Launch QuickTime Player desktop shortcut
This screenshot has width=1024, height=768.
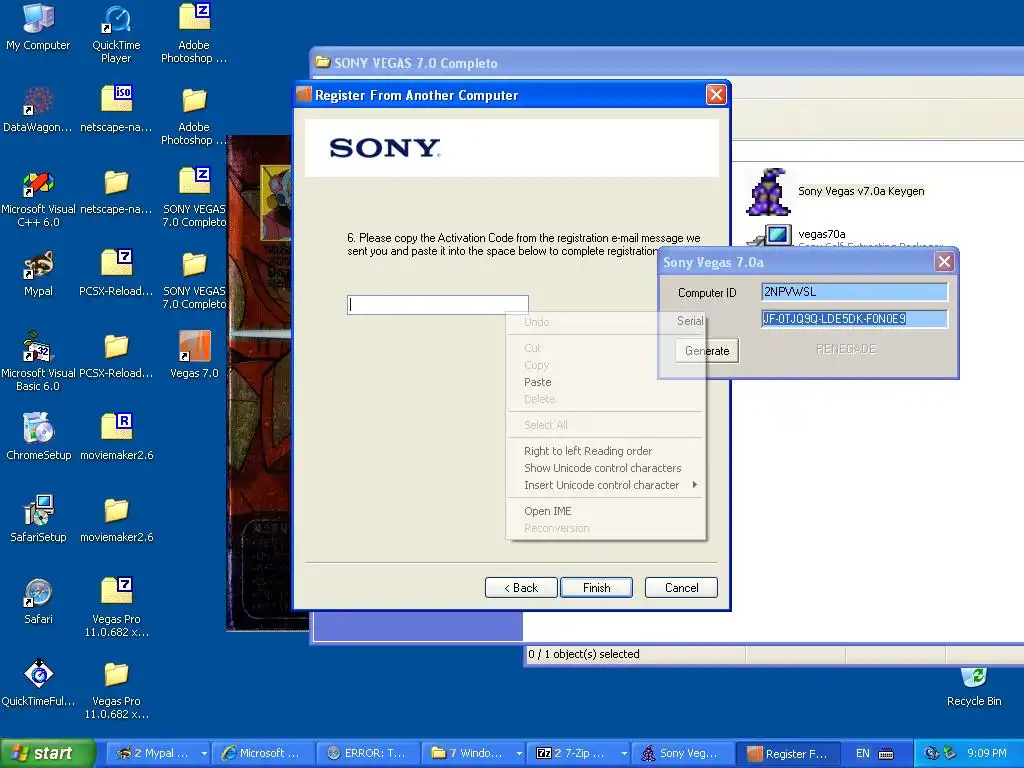tap(116, 33)
